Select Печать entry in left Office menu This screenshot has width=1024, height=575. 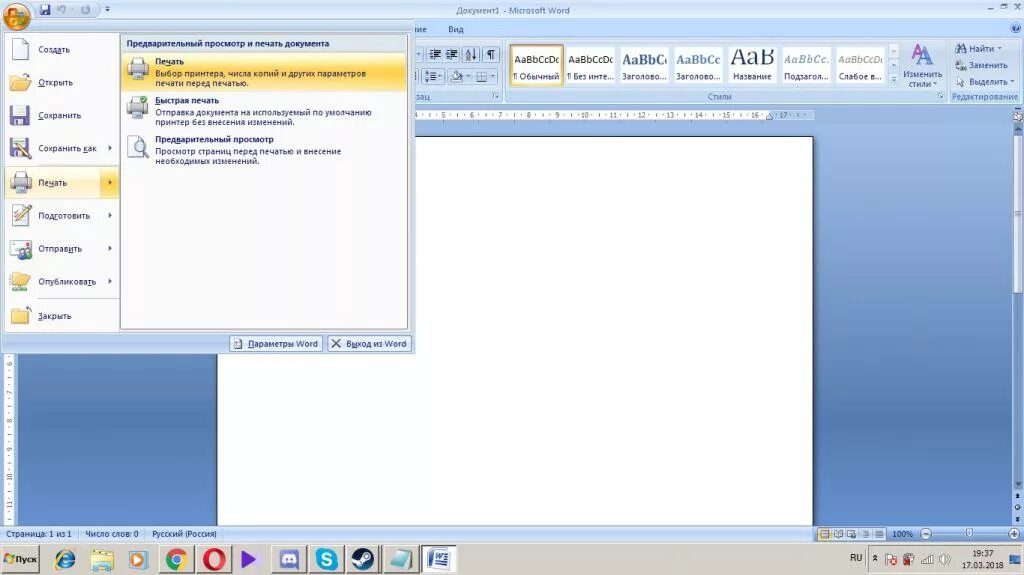point(54,183)
